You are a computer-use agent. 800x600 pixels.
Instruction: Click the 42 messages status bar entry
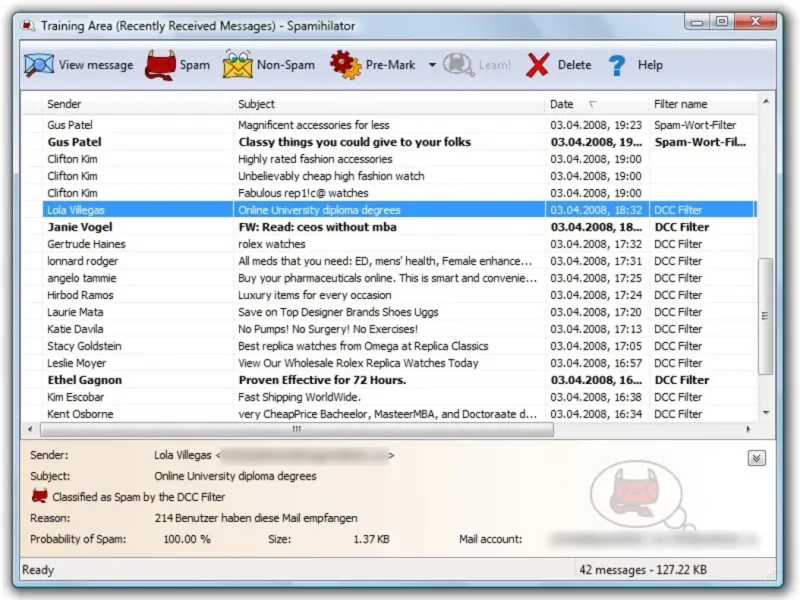(643, 569)
